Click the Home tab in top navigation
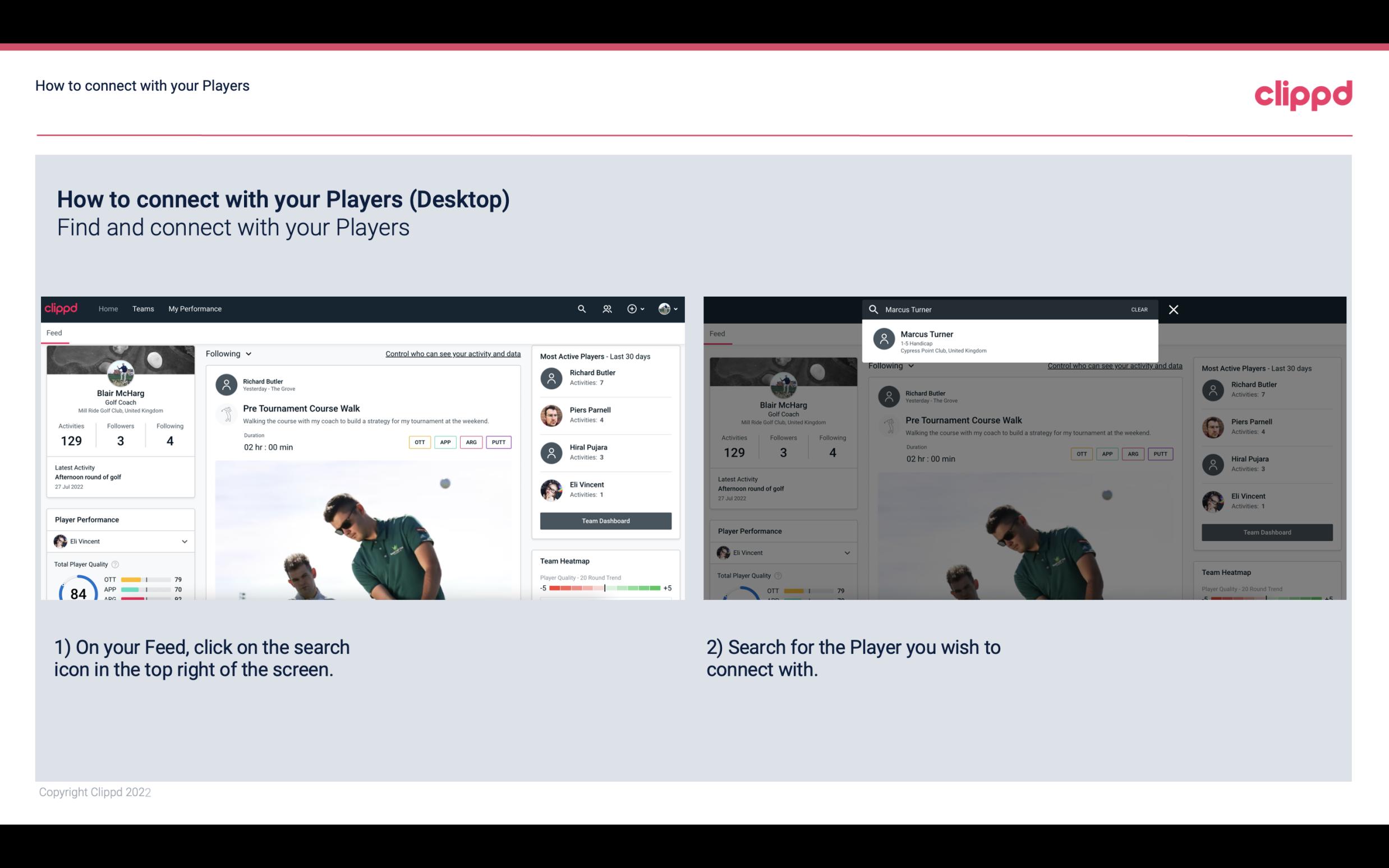 tap(107, 308)
